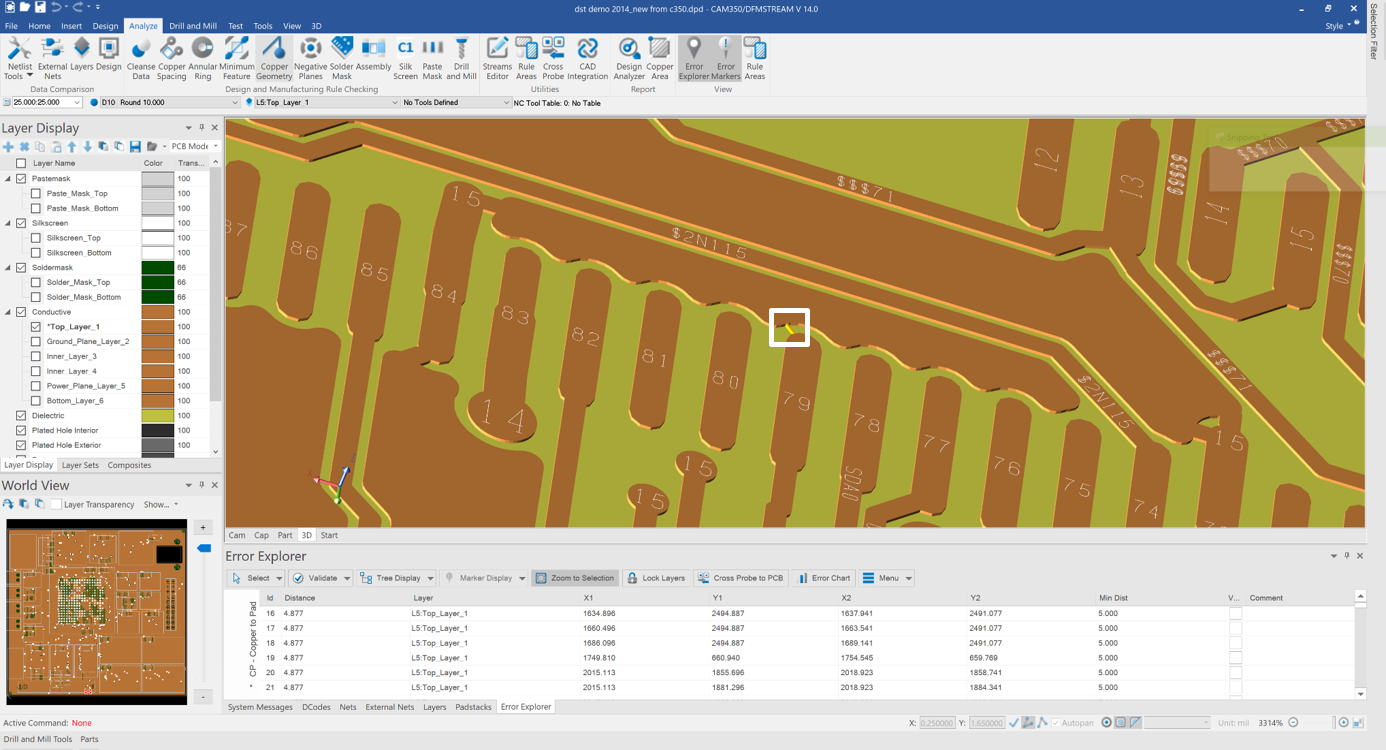Launch the Cross Probe tool
This screenshot has width=1386, height=750.
click(553, 58)
